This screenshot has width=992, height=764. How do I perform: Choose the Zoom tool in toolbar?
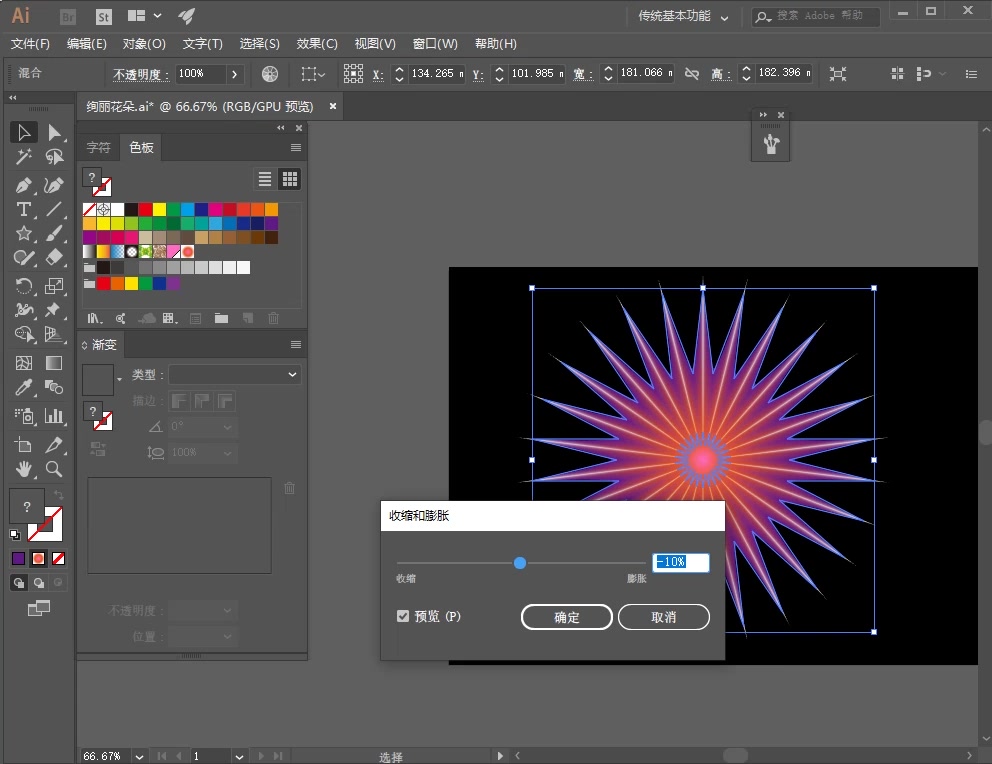(x=54, y=468)
